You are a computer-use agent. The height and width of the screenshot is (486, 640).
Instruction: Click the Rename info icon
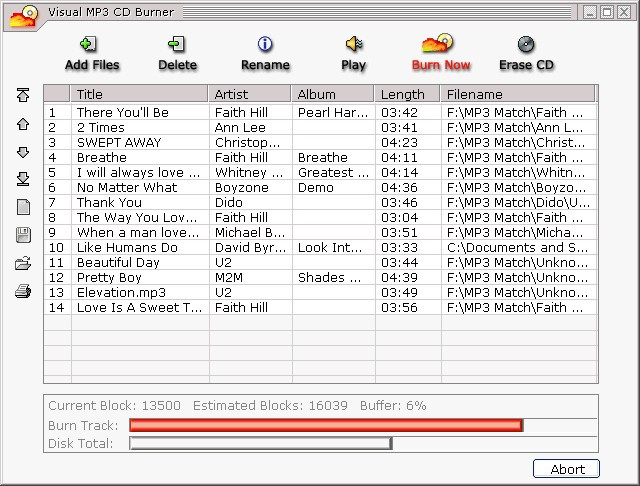click(x=265, y=44)
